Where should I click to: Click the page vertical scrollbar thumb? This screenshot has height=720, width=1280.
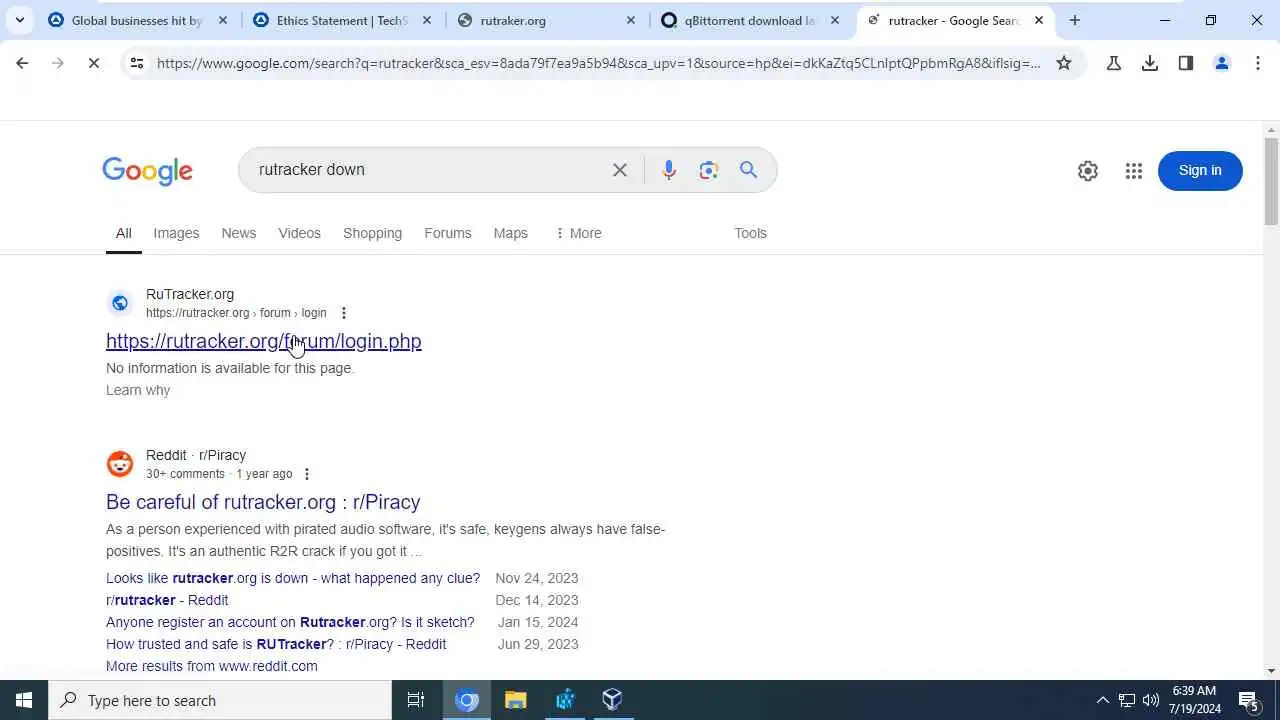(x=1272, y=182)
